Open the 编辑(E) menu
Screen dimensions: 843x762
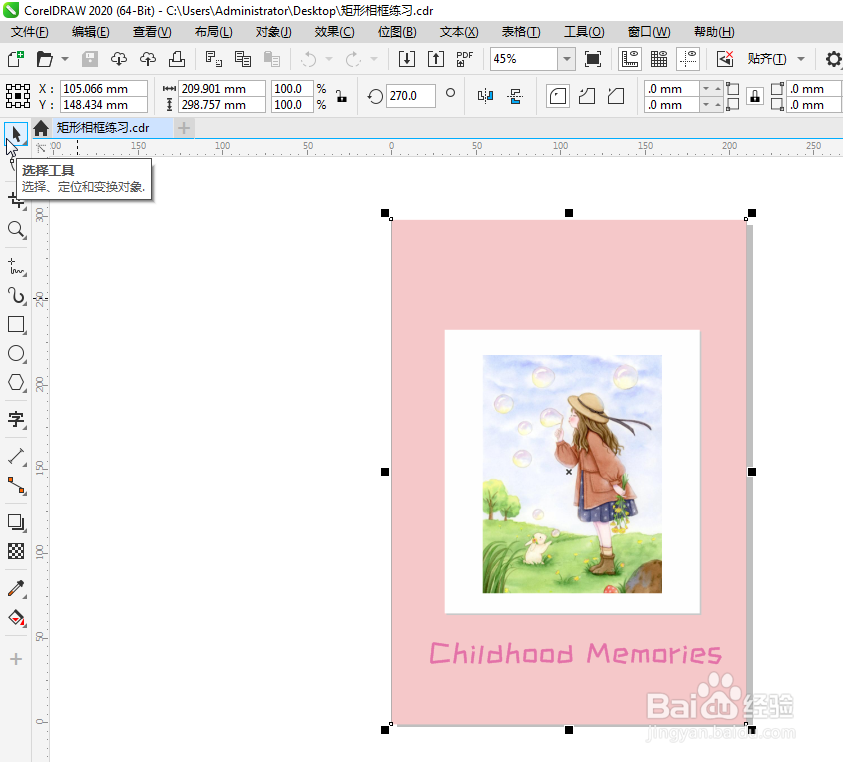click(x=90, y=32)
